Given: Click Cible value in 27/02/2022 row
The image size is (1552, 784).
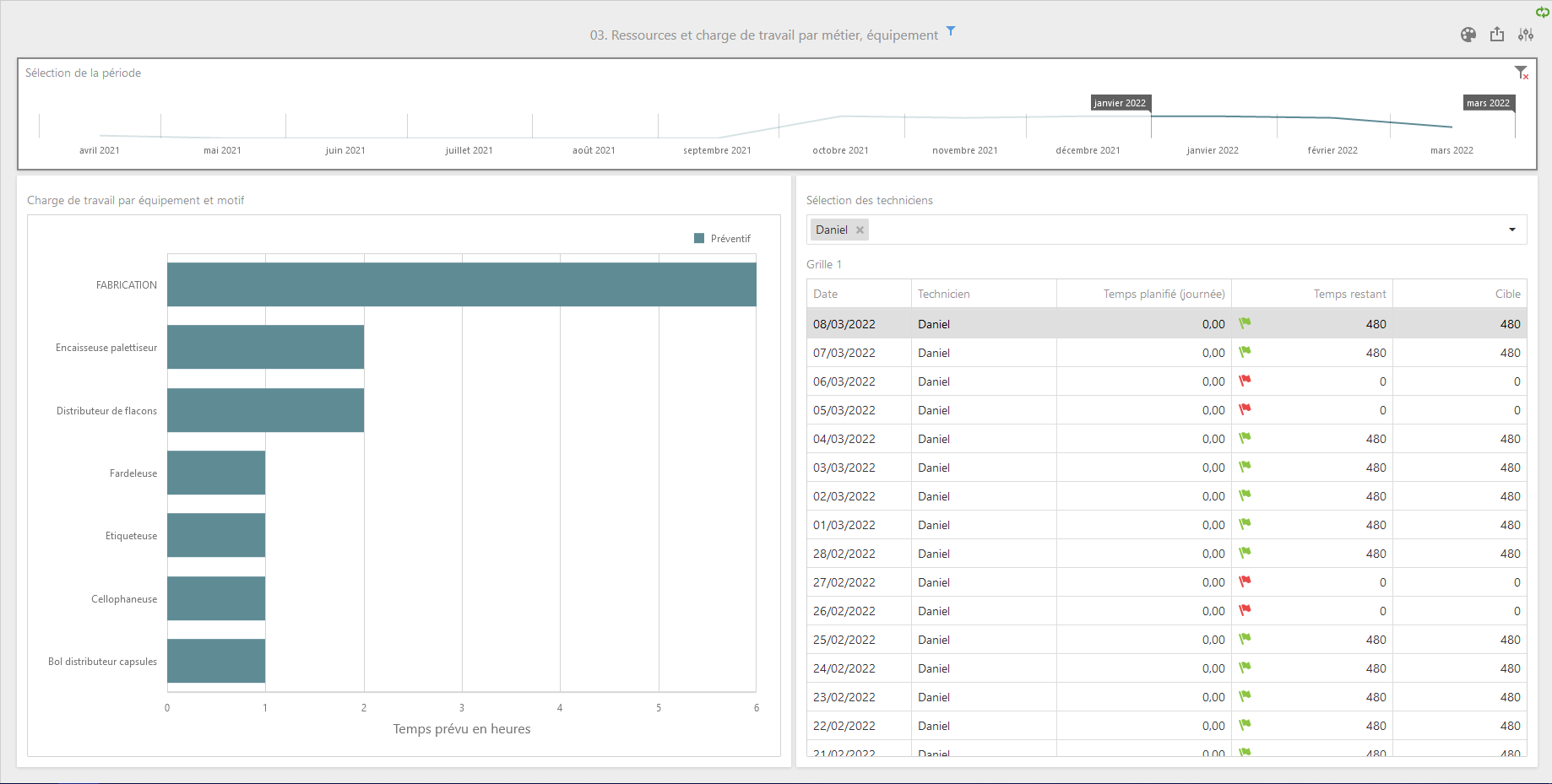Looking at the screenshot, I should point(1517,582).
